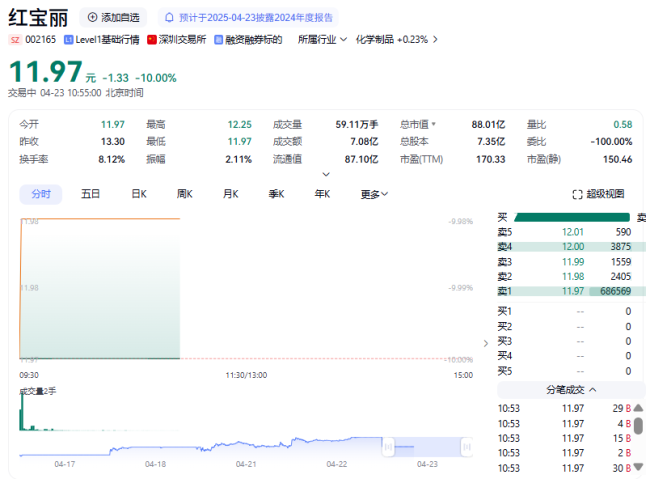The width and height of the screenshot is (650, 479).
Task: Click the 深圳交易所 flag icon
Action: (x=152, y=40)
